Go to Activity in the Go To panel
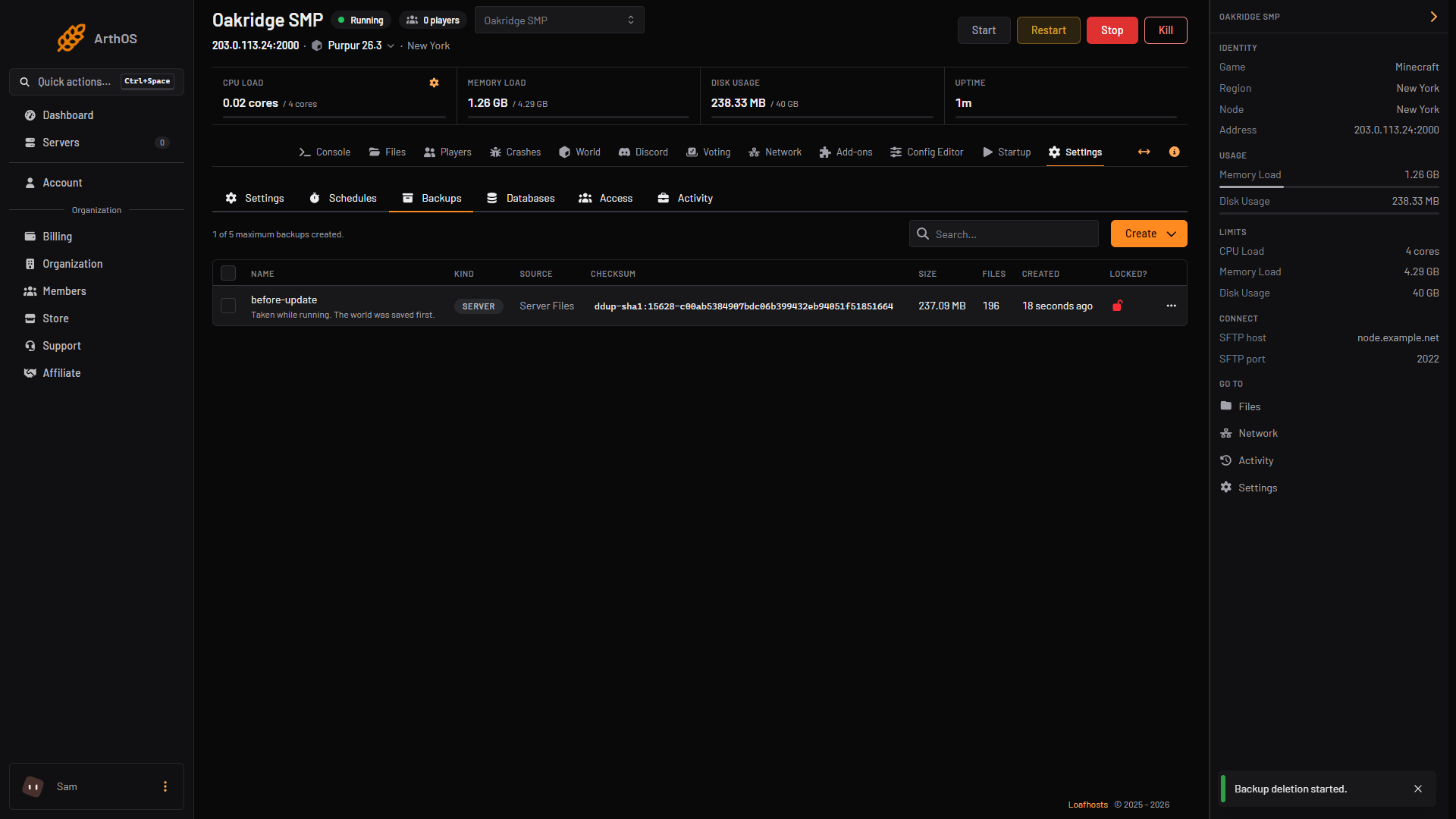Screen dimensions: 1456x819 (1246, 460)
